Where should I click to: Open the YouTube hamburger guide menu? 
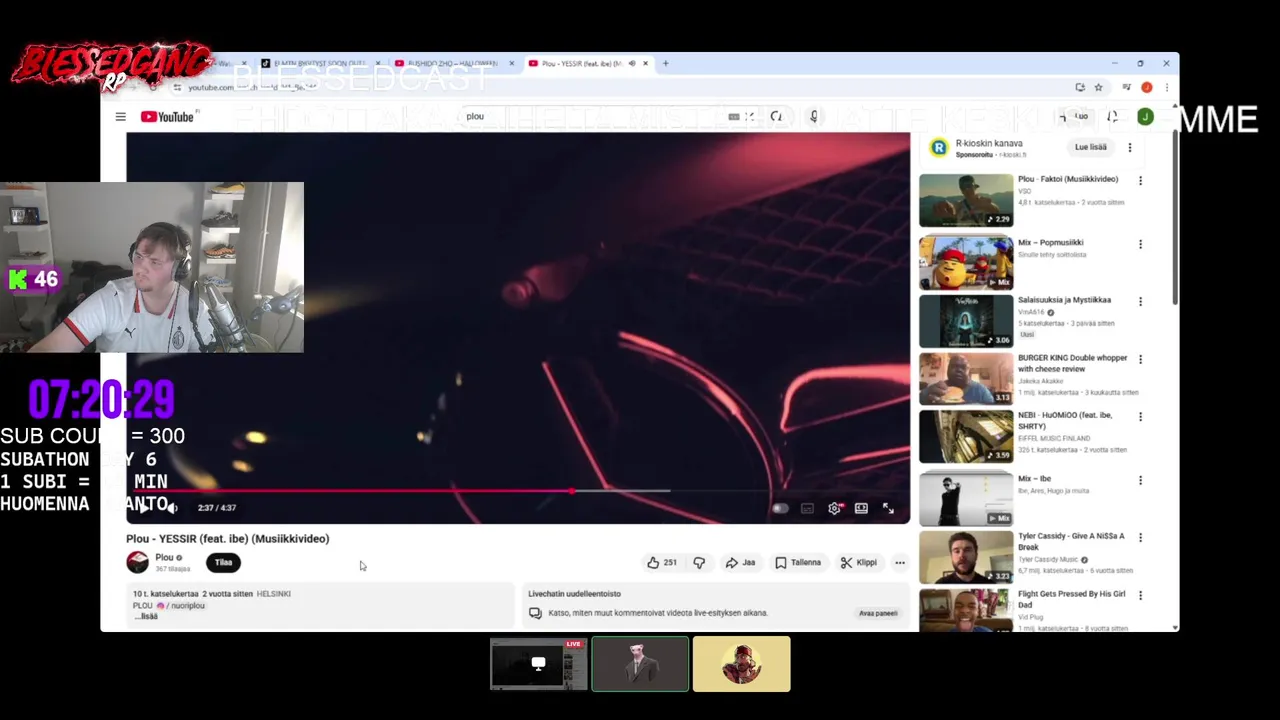[x=120, y=117]
